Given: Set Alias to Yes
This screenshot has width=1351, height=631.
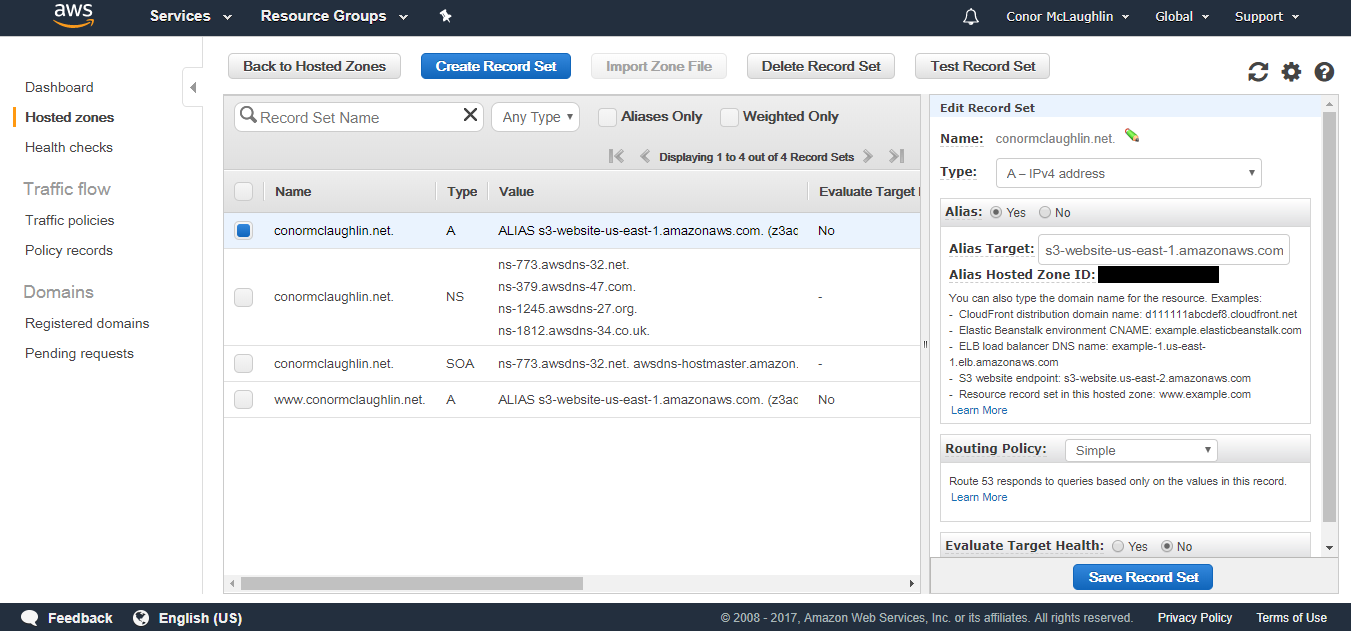Looking at the screenshot, I should coord(996,212).
